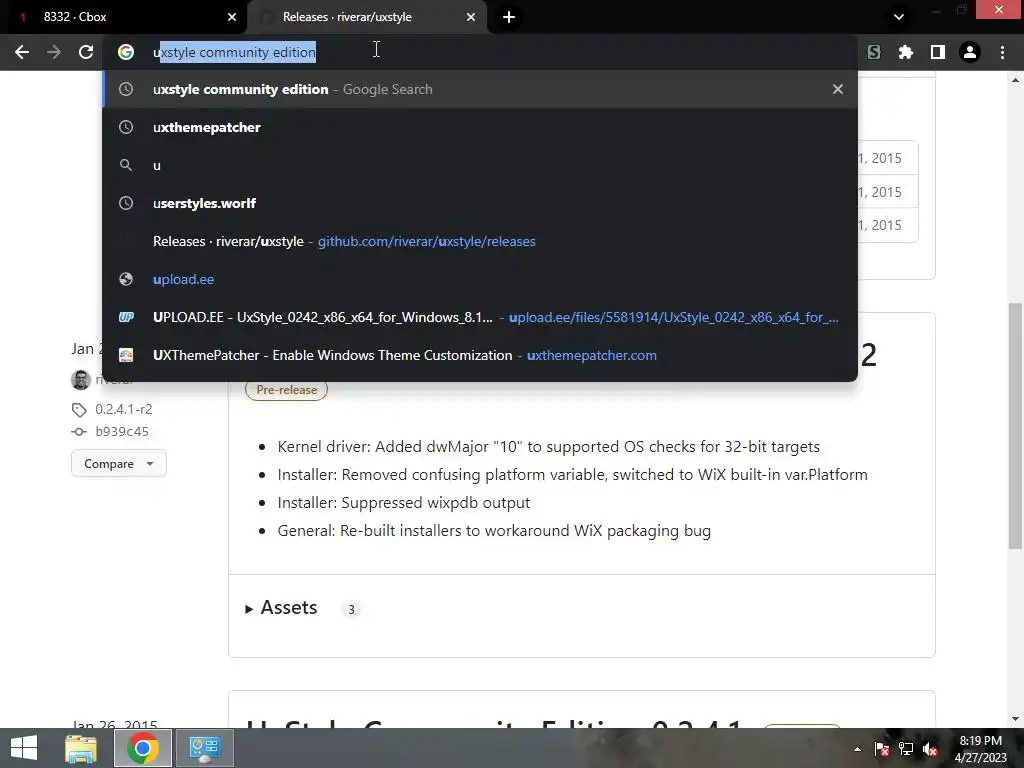Screen dimensions: 1024x768
Task: Click the riverar avatar image
Action: 81,379
